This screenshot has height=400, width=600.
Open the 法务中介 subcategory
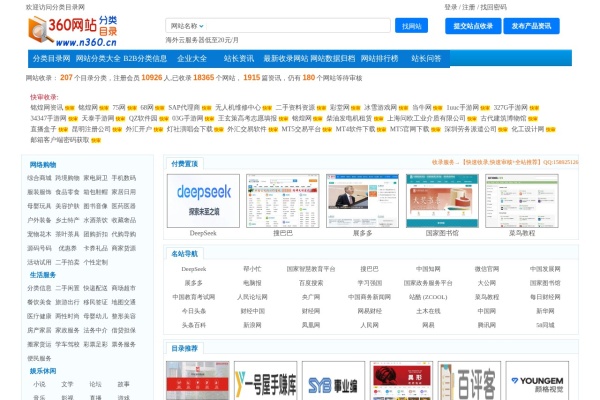[x=96, y=330]
